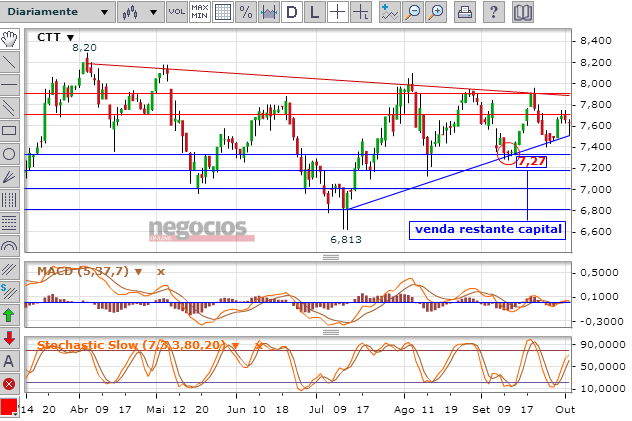This screenshot has width=632, height=421.
Task: Grab the divider handle above Stochastic panel
Action: point(331,332)
